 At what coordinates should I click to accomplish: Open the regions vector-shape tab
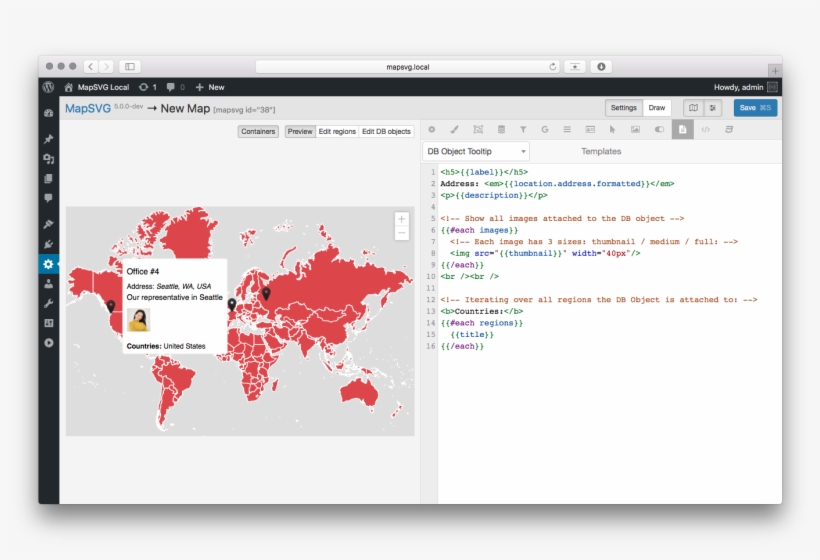478,130
